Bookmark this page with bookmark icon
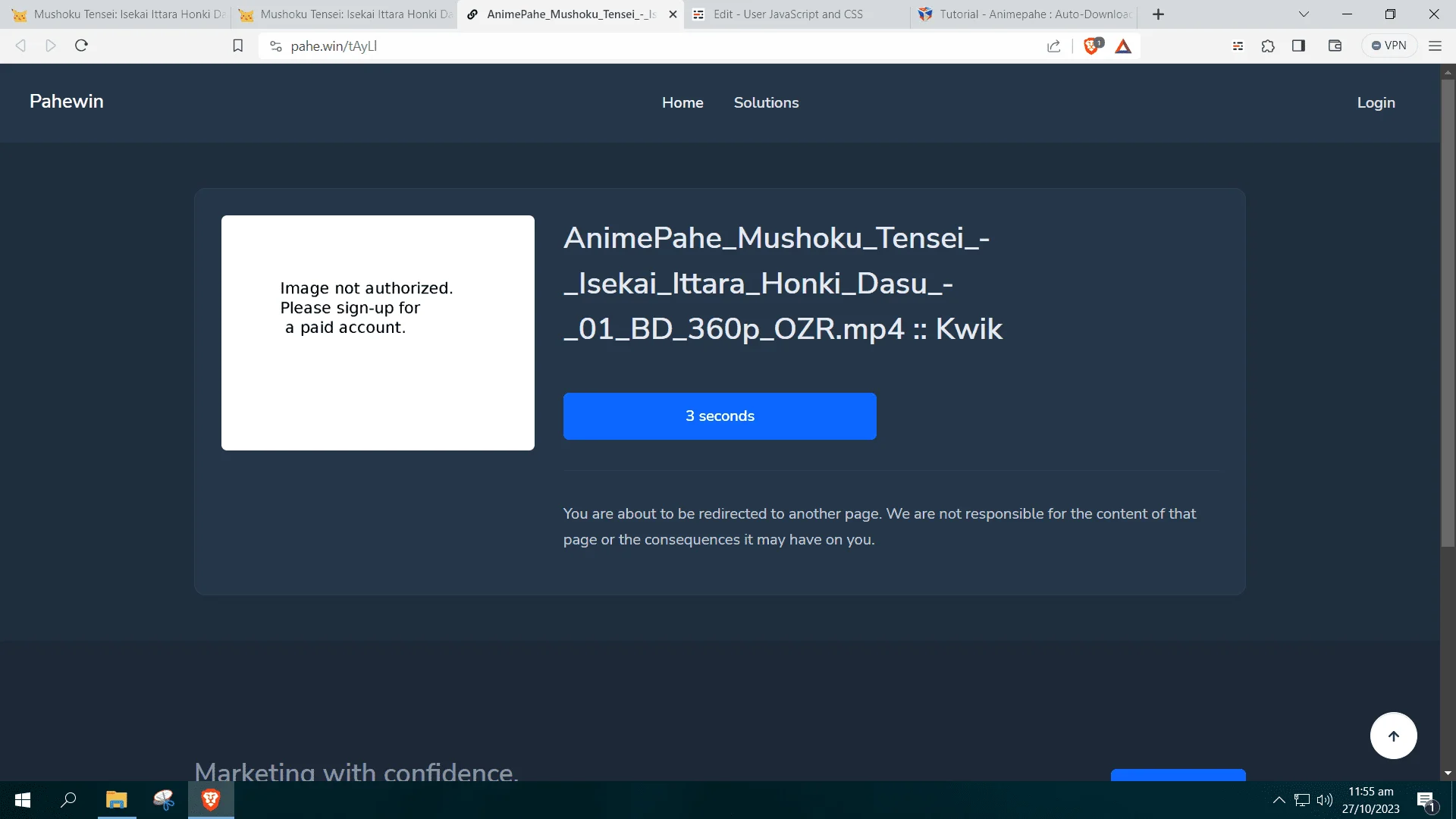The width and height of the screenshot is (1456, 819). point(237,45)
